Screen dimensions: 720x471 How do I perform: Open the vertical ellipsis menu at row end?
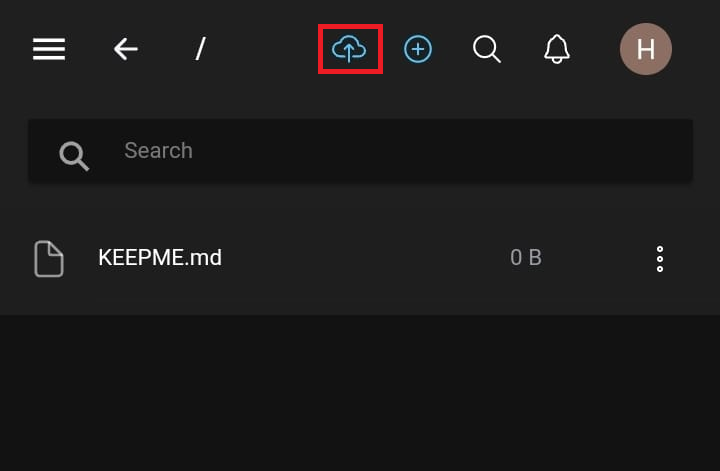pos(660,259)
